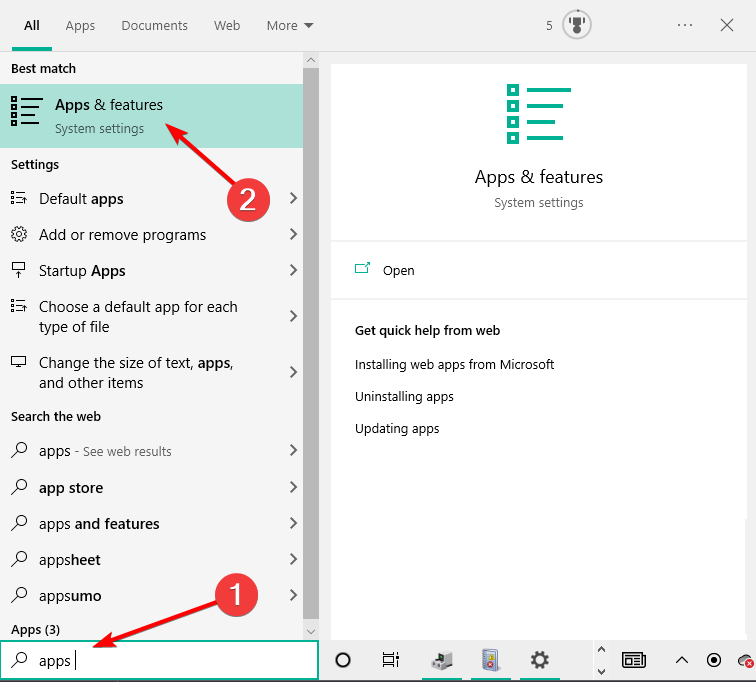Click the large Apps & features preview icon

tap(539, 114)
